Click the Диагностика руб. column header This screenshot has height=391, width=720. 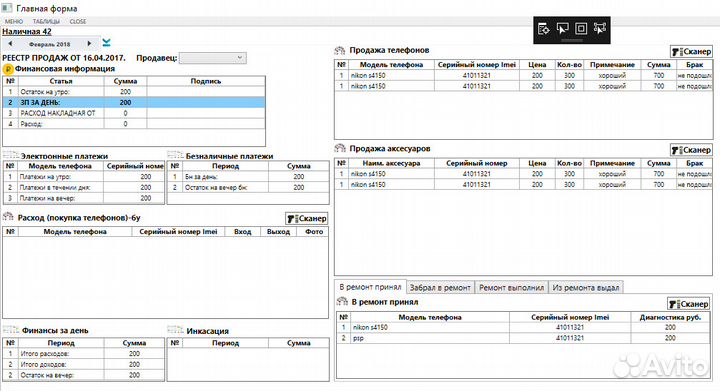[x=670, y=317]
